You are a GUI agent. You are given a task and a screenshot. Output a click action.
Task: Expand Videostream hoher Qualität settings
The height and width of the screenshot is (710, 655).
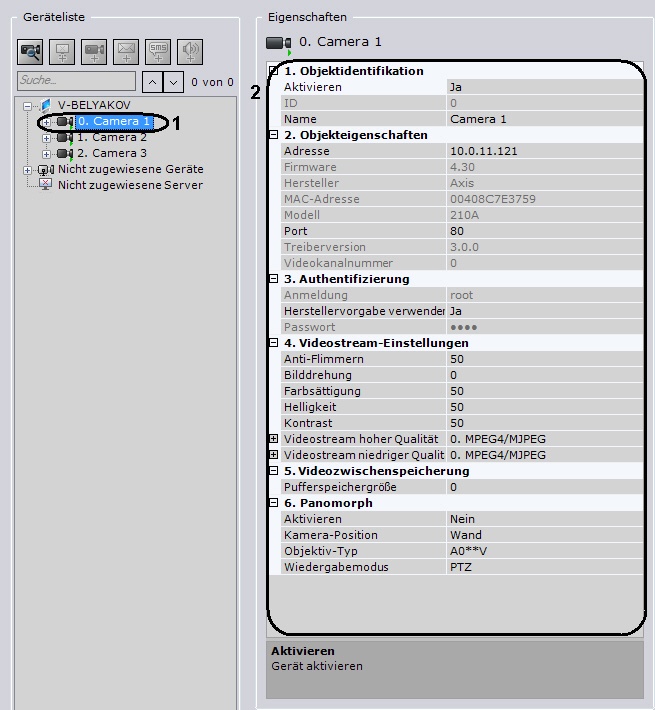(x=273, y=438)
